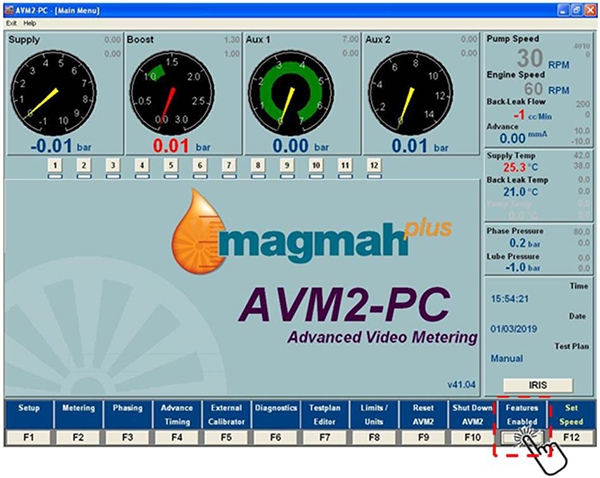The height and width of the screenshot is (478, 600).
Task: Select the Reset AVM2 function label
Action: (x=424, y=414)
